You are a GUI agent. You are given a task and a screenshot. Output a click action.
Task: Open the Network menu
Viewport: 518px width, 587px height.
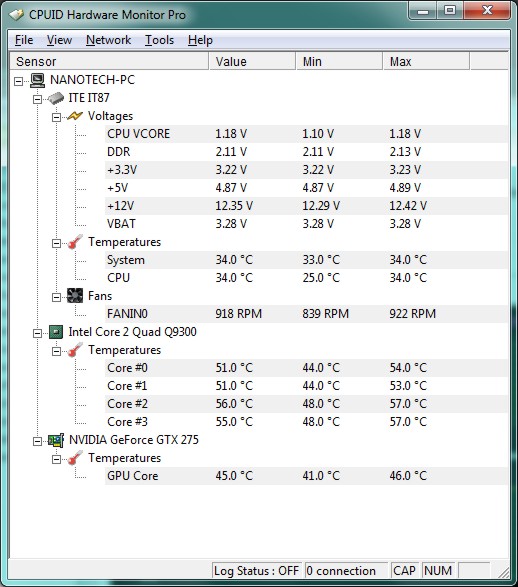click(x=109, y=40)
